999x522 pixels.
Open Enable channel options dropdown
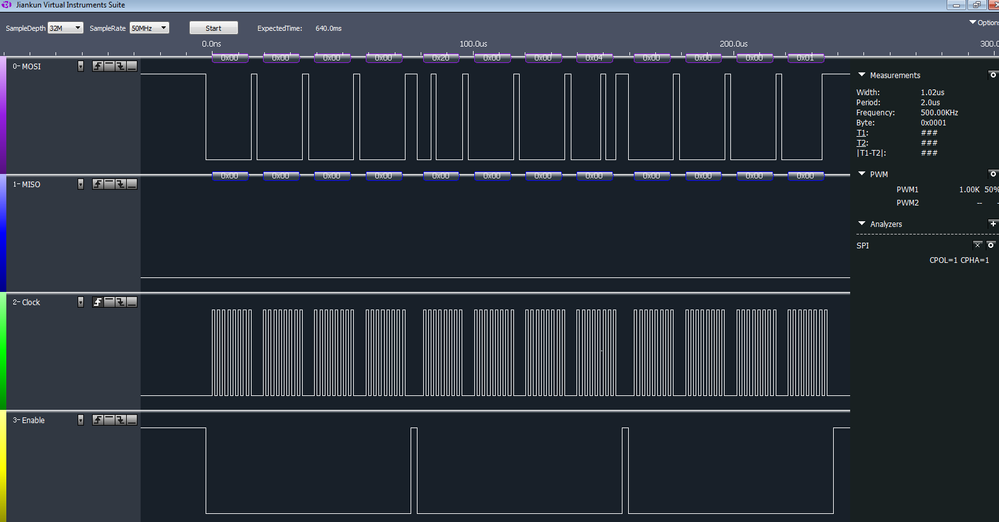click(80, 420)
